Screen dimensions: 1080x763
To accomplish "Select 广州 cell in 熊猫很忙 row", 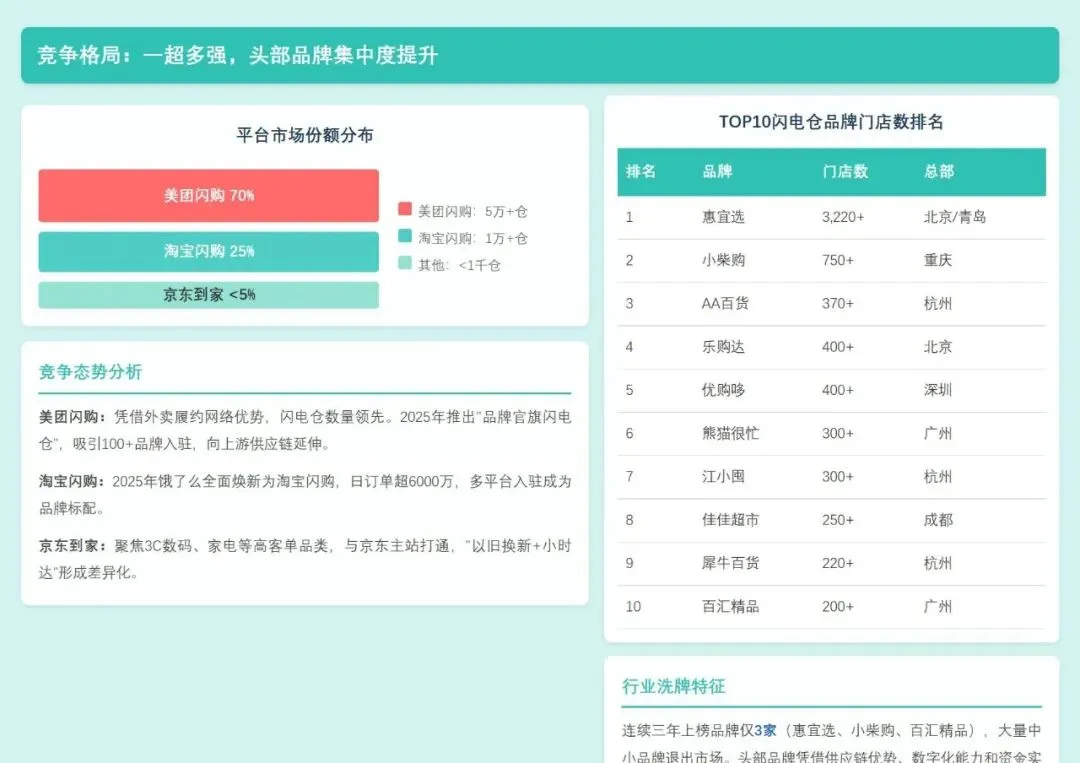I will (937, 434).
